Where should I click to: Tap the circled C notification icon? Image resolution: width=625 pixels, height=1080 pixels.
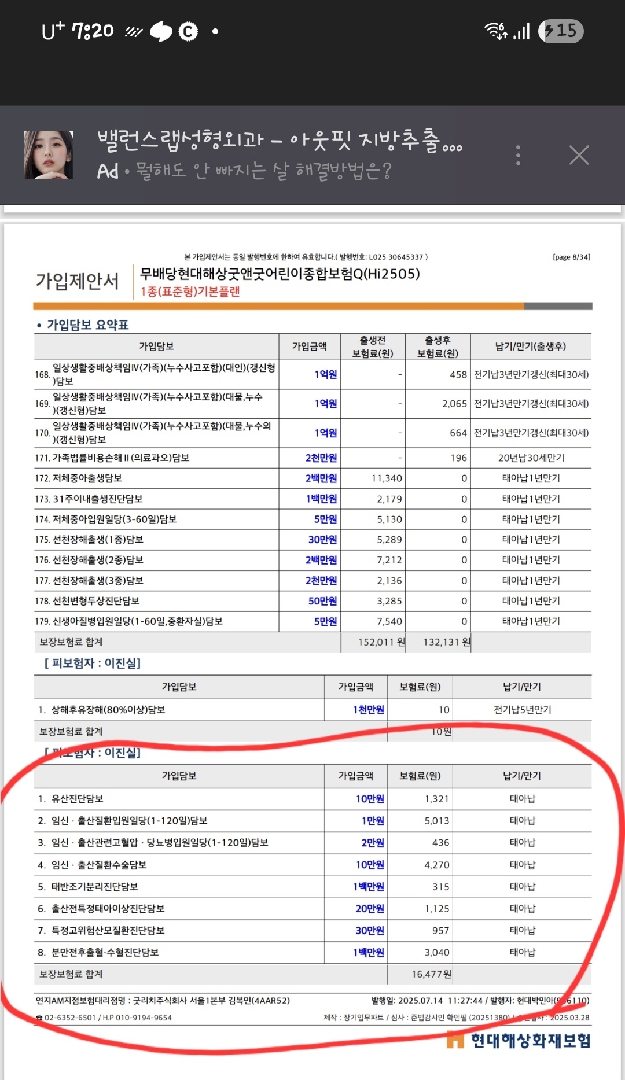186,31
